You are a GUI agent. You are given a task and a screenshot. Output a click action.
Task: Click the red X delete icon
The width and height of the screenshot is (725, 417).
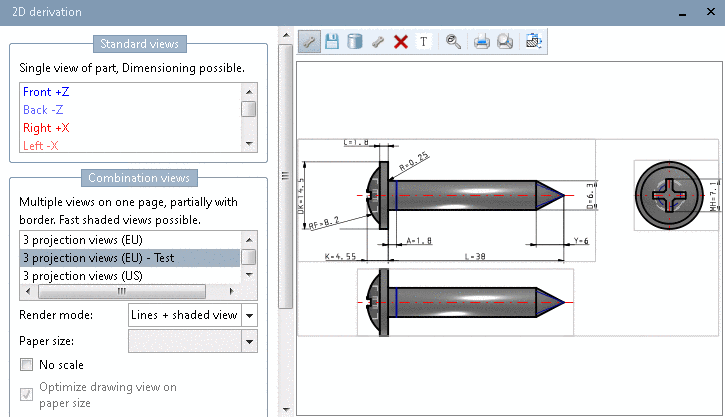(x=401, y=42)
